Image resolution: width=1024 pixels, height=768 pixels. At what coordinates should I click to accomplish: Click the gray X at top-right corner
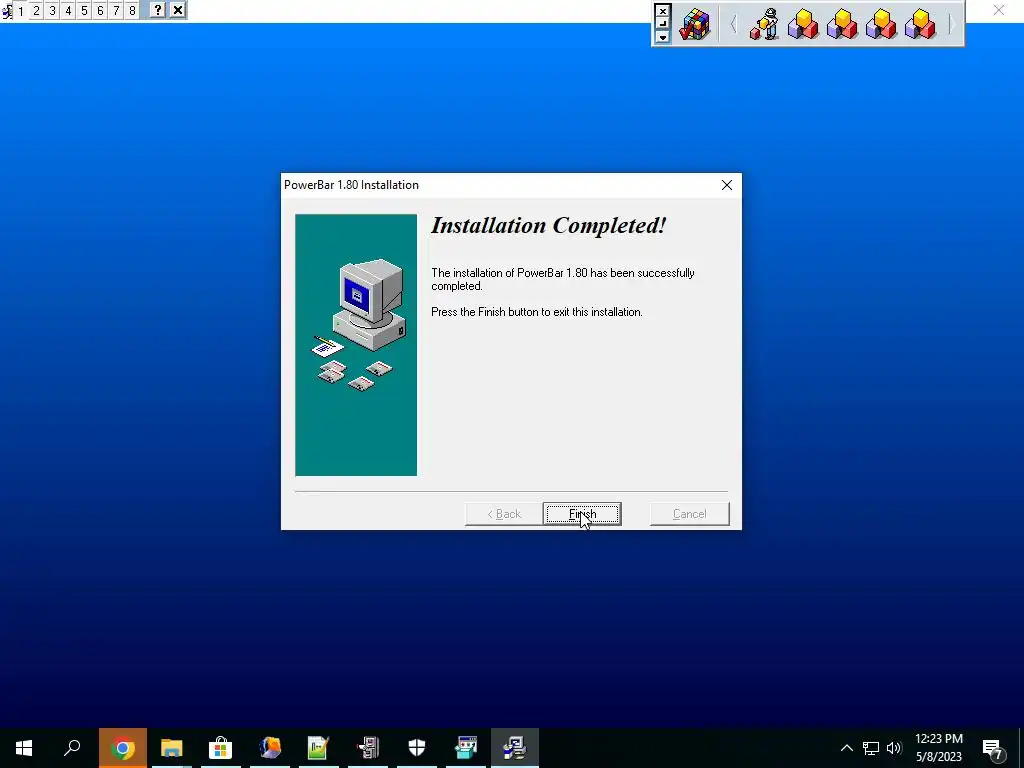click(x=999, y=10)
